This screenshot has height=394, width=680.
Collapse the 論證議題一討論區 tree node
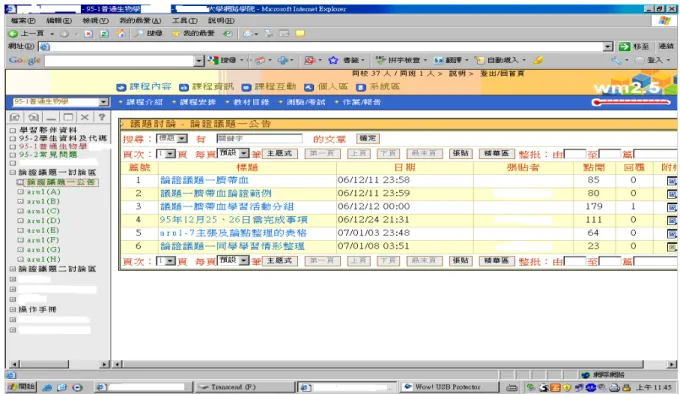click(13, 173)
